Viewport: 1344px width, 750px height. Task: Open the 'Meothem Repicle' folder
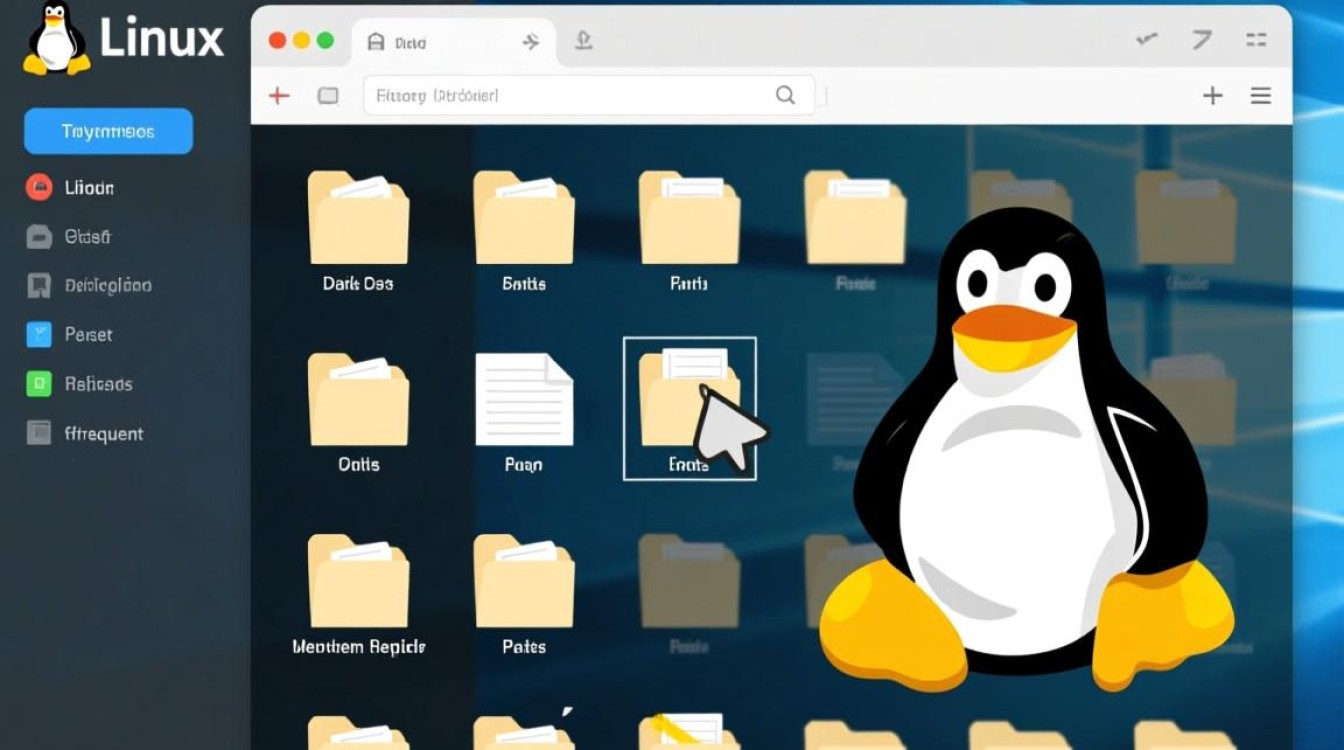357,582
